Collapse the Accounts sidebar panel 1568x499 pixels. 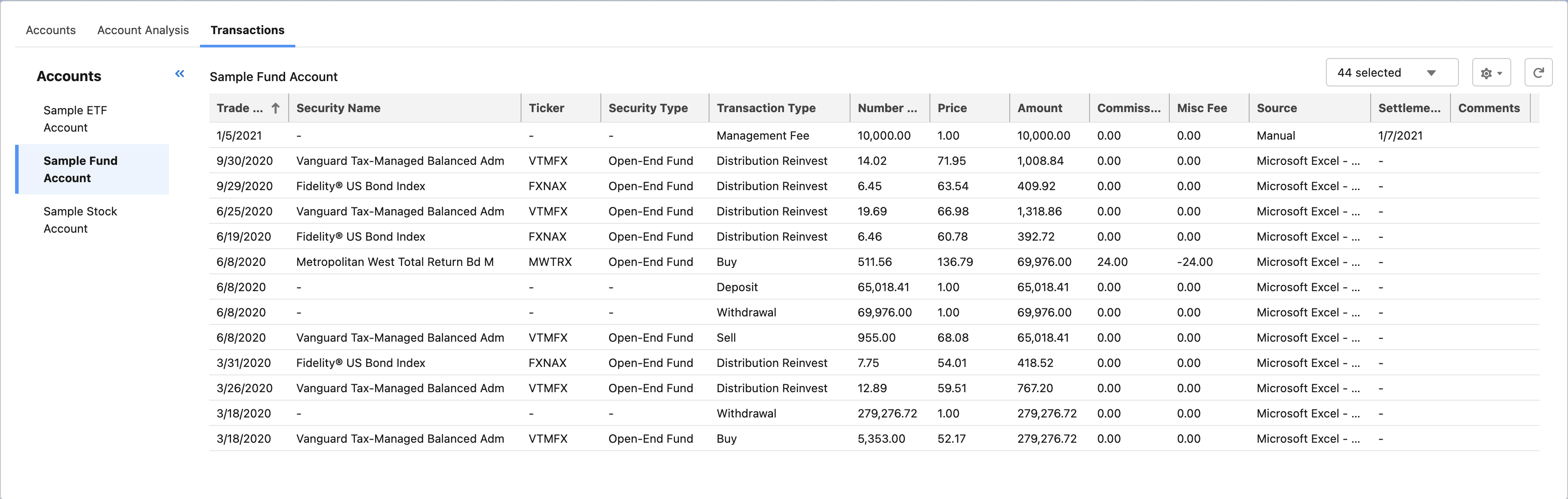click(x=180, y=73)
